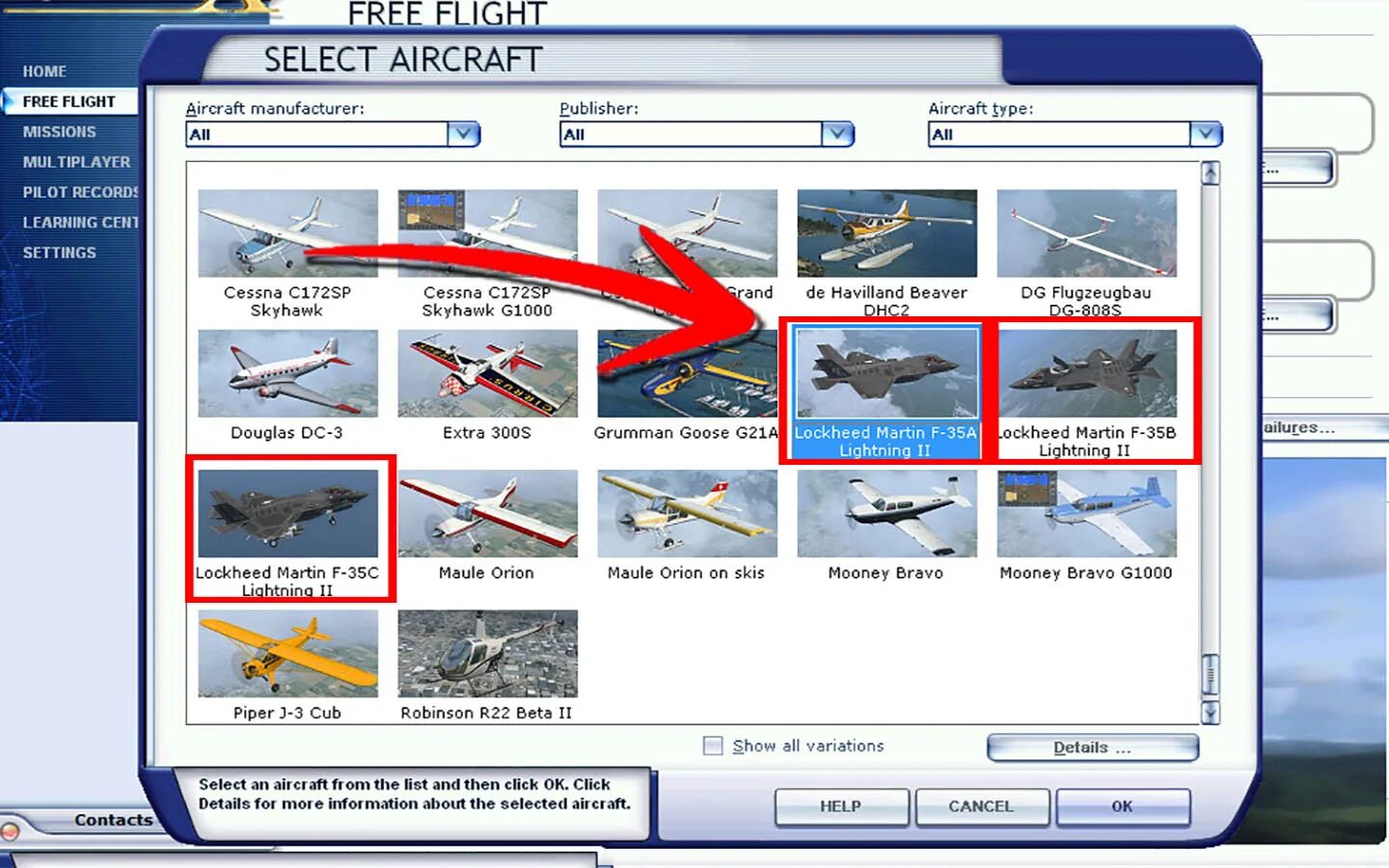Viewport: 1389px width, 868px height.
Task: Click the aircraft list scroll up arrow
Action: pos(1210,173)
